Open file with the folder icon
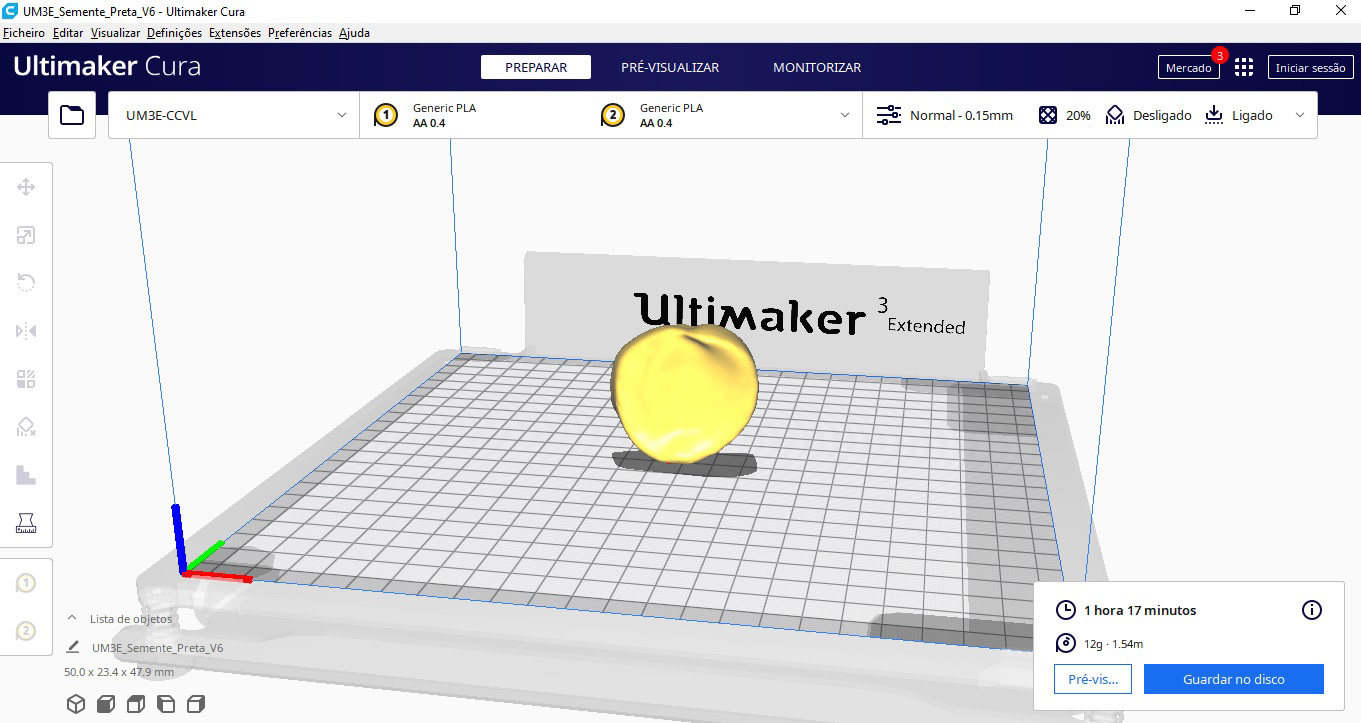Image resolution: width=1361 pixels, height=723 pixels. (72, 115)
